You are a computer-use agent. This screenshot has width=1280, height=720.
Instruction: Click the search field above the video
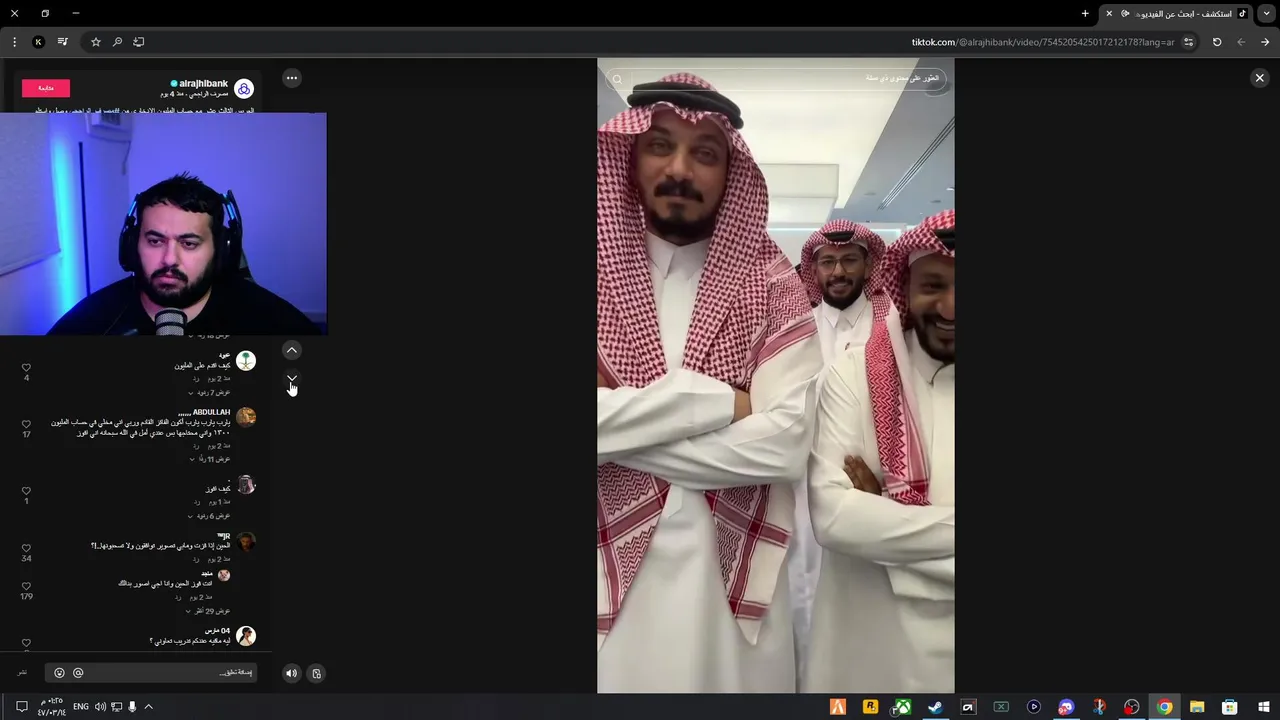point(775,78)
